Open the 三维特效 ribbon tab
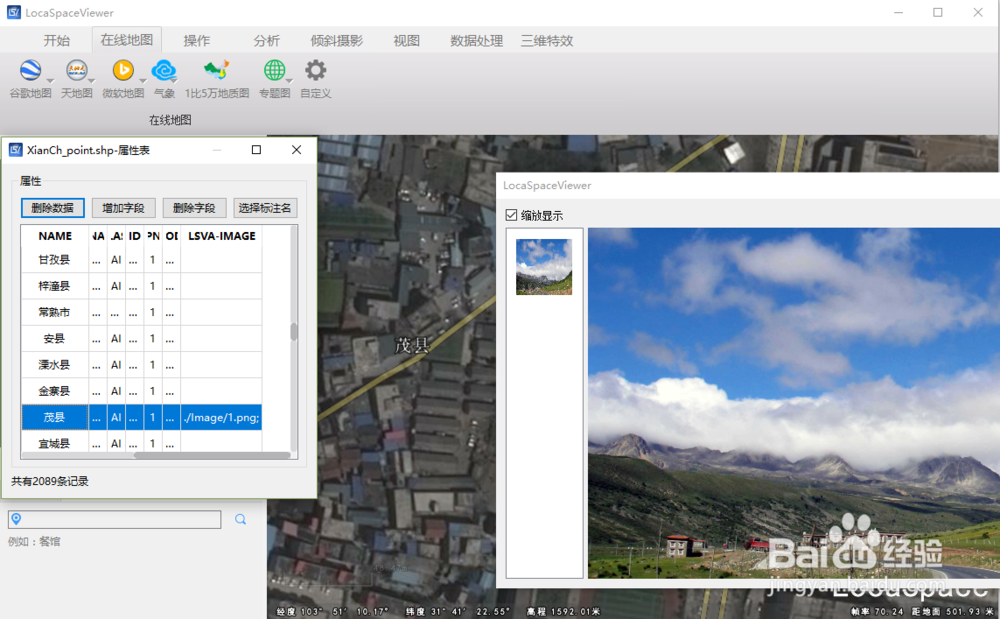 point(547,41)
